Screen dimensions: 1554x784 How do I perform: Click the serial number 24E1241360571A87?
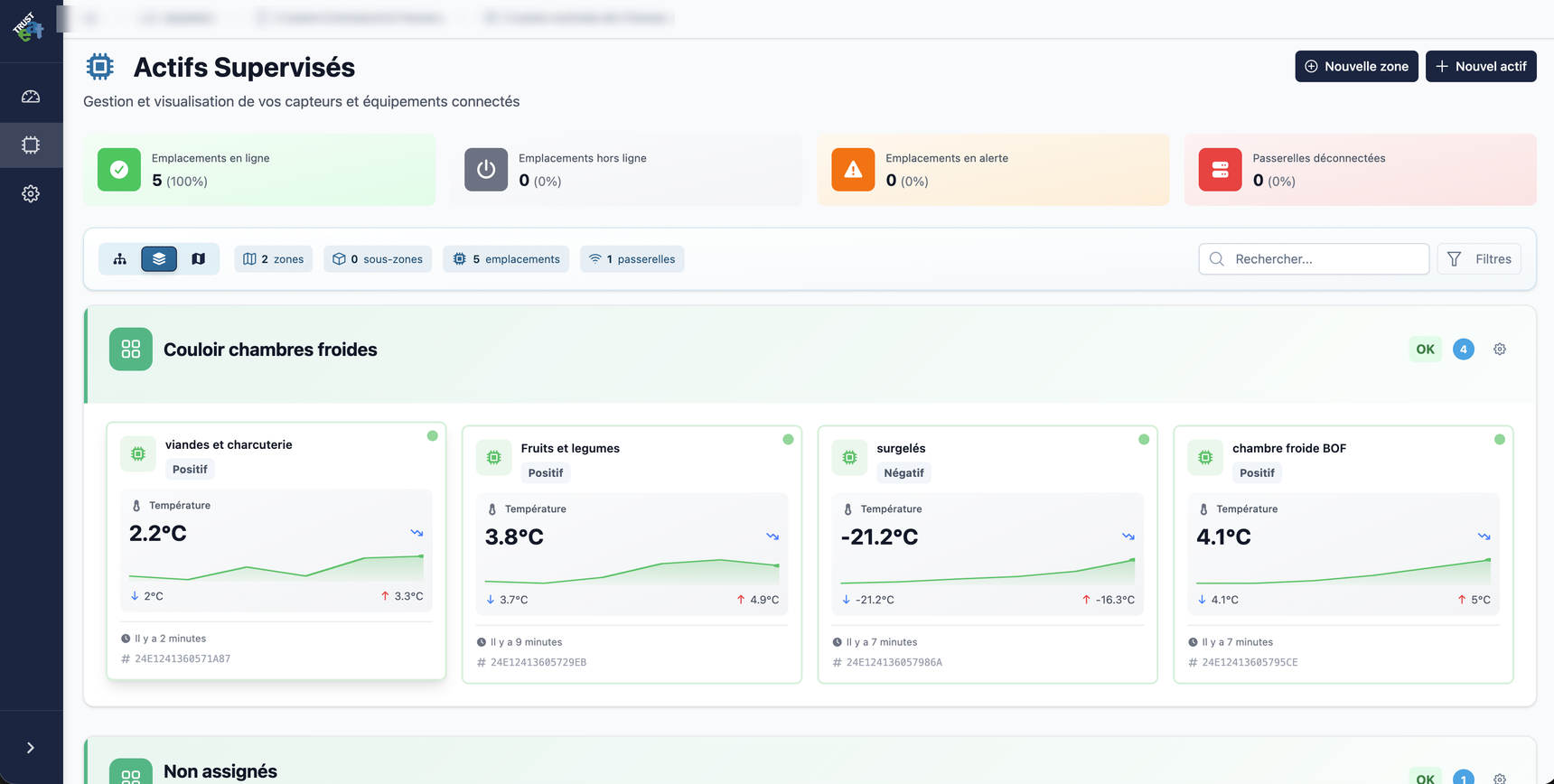coord(183,659)
